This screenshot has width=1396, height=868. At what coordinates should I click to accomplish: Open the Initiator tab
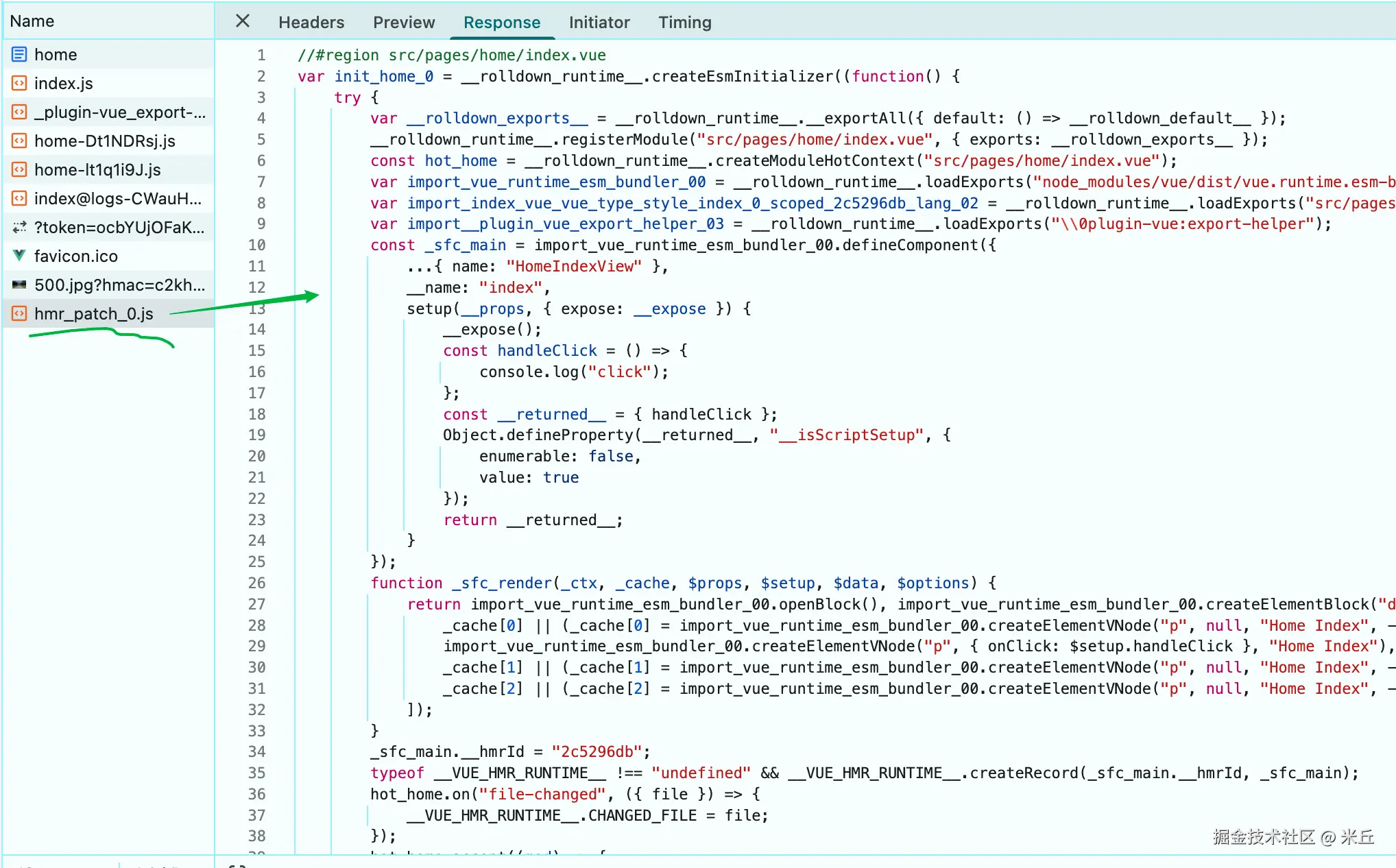click(x=599, y=23)
